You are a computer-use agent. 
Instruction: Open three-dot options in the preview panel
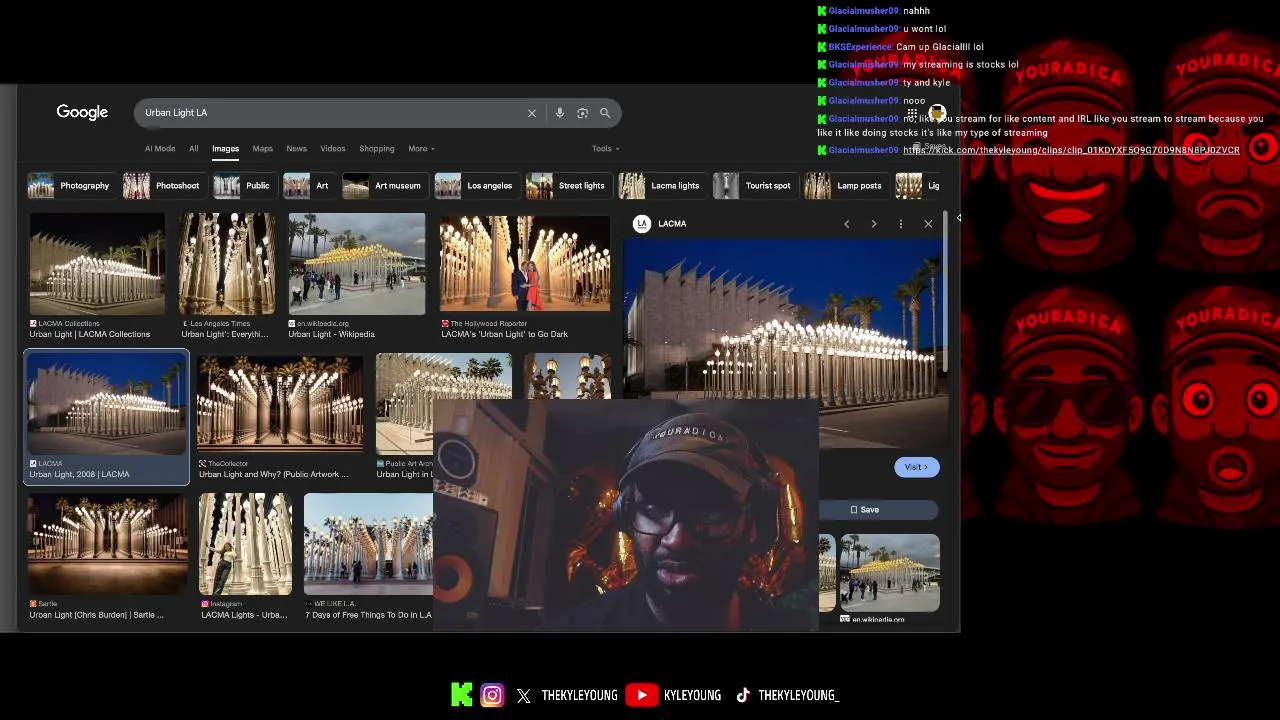[x=901, y=224]
